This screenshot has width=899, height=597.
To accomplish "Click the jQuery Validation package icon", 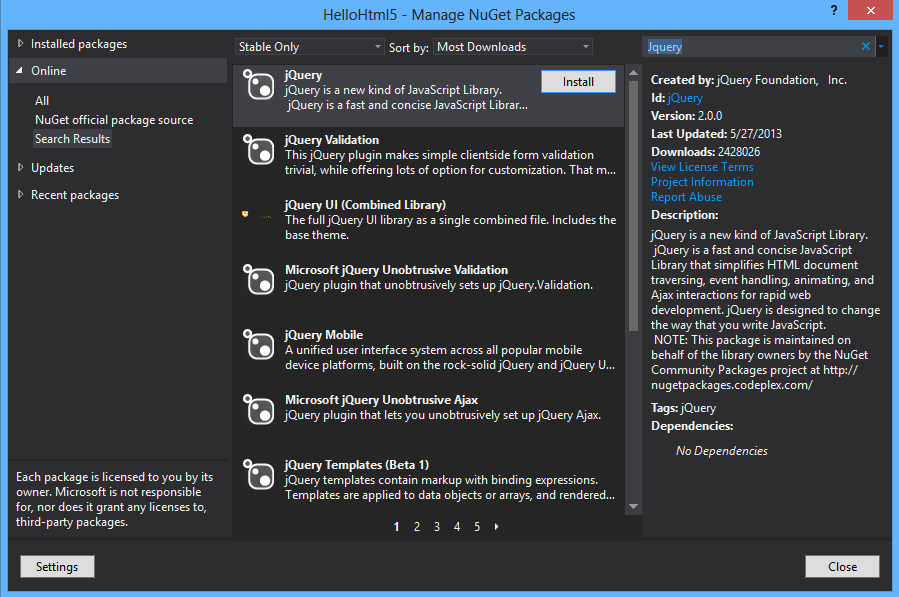I will pyautogui.click(x=259, y=151).
